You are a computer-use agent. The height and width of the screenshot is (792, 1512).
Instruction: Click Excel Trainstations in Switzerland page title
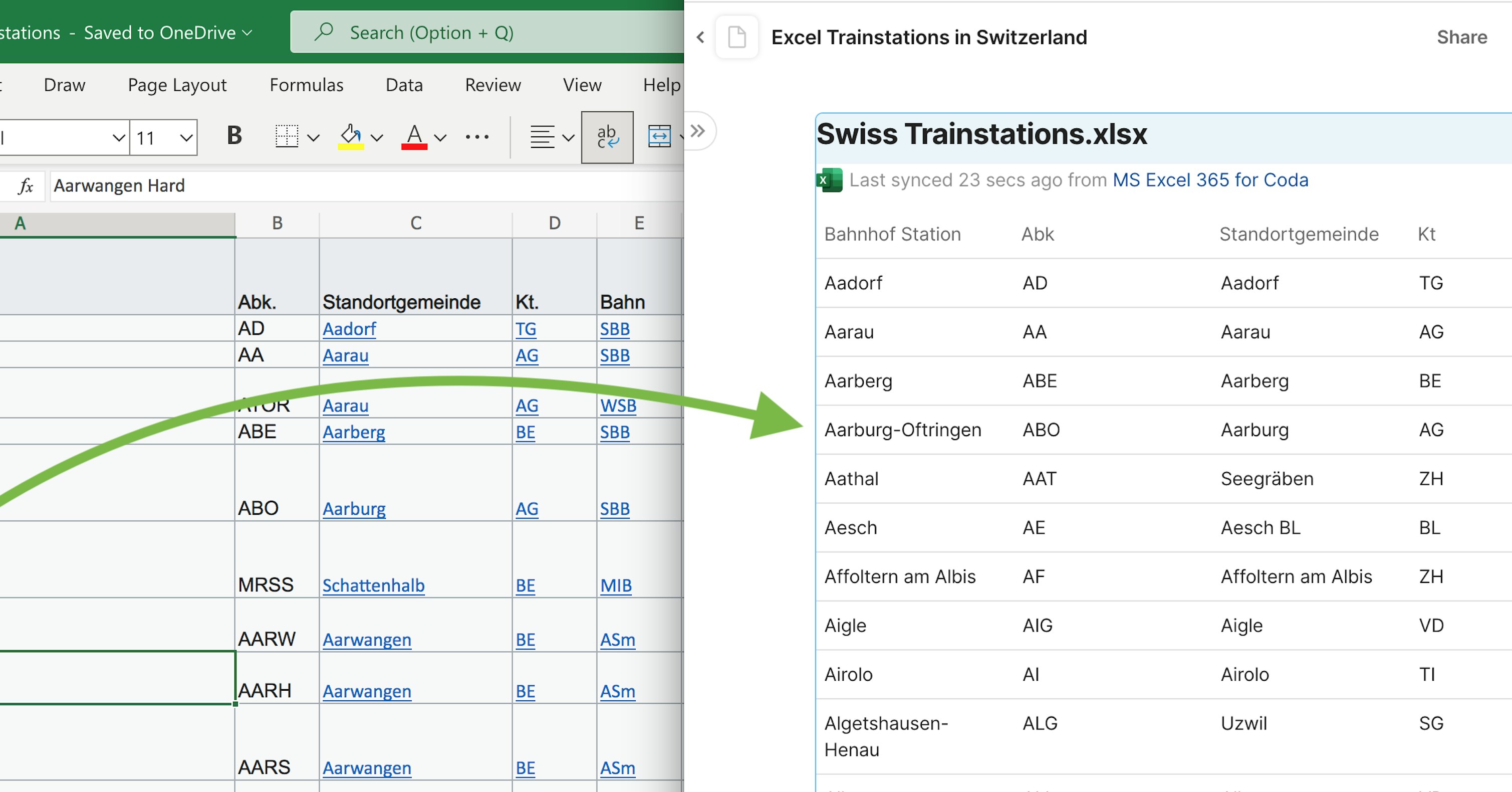click(928, 38)
